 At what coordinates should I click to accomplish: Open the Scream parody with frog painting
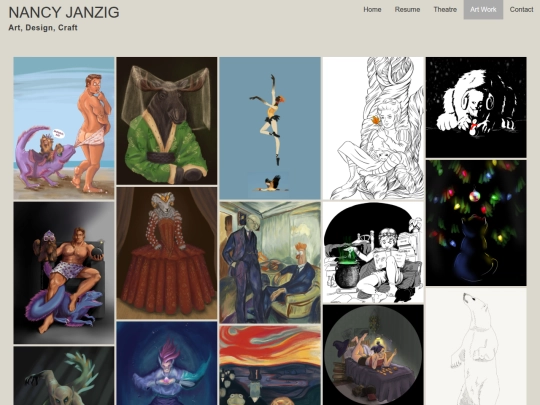[x=270, y=365]
